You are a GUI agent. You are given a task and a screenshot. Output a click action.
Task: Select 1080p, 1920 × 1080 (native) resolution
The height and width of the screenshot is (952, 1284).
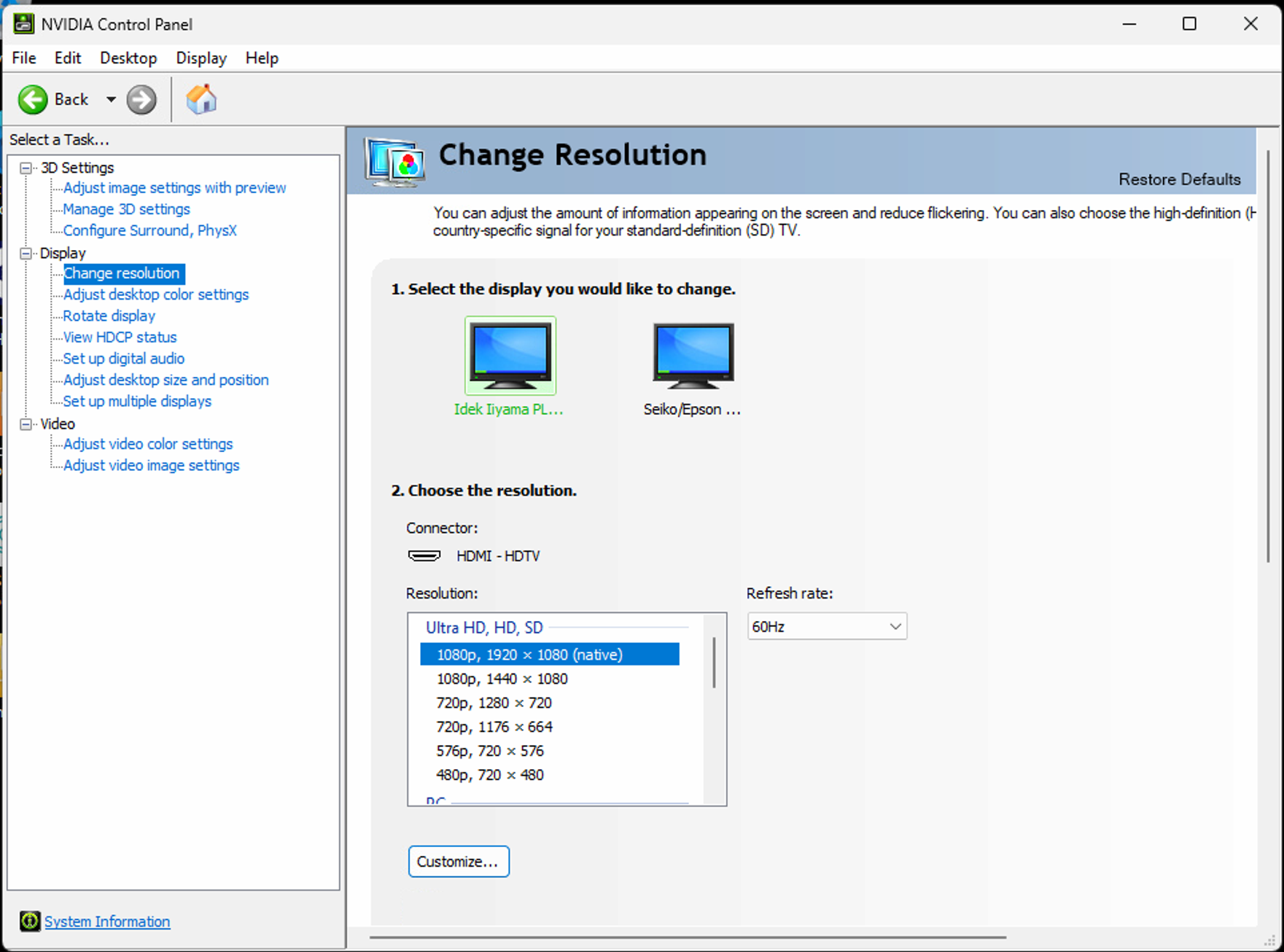[550, 655]
